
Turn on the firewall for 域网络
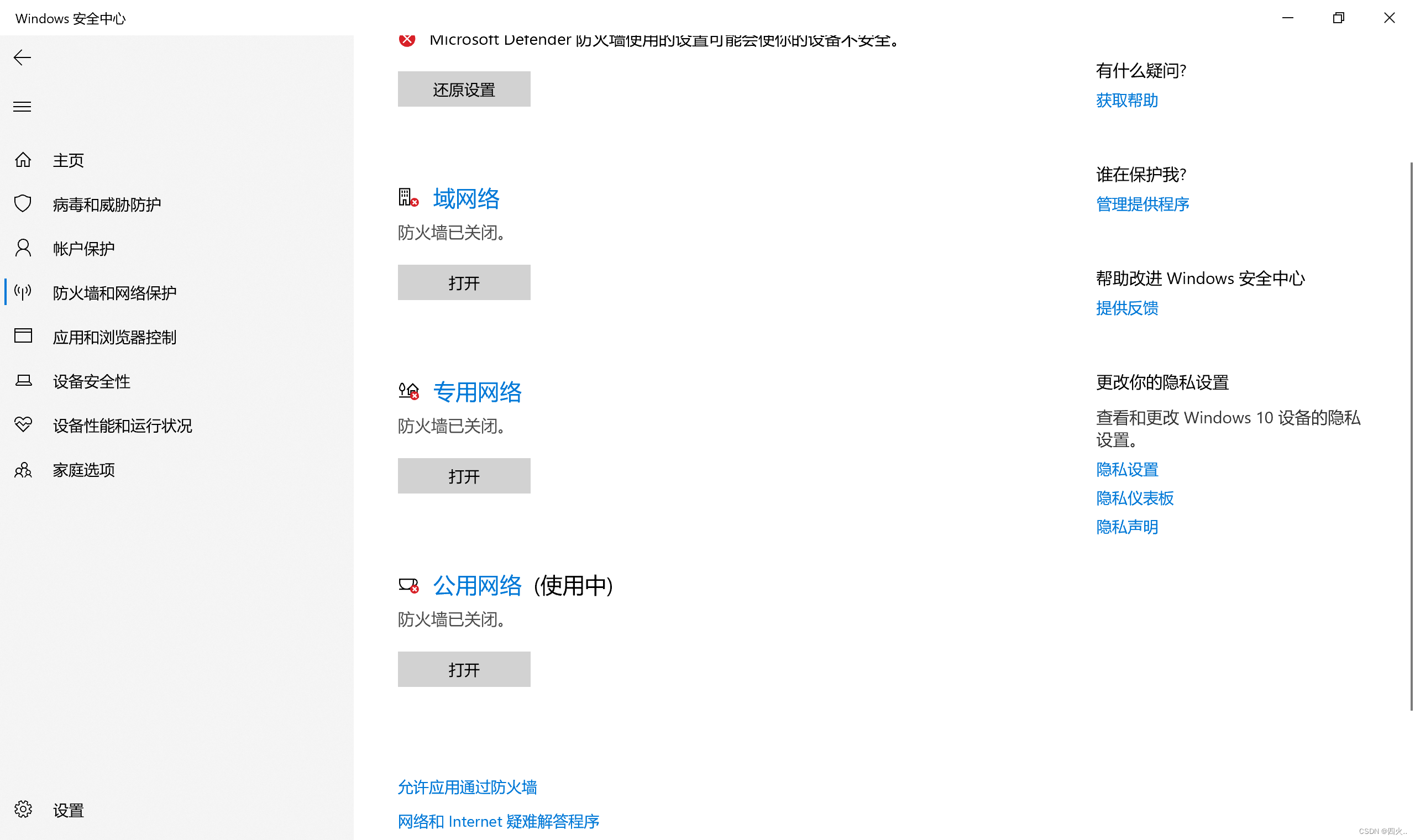click(x=464, y=282)
